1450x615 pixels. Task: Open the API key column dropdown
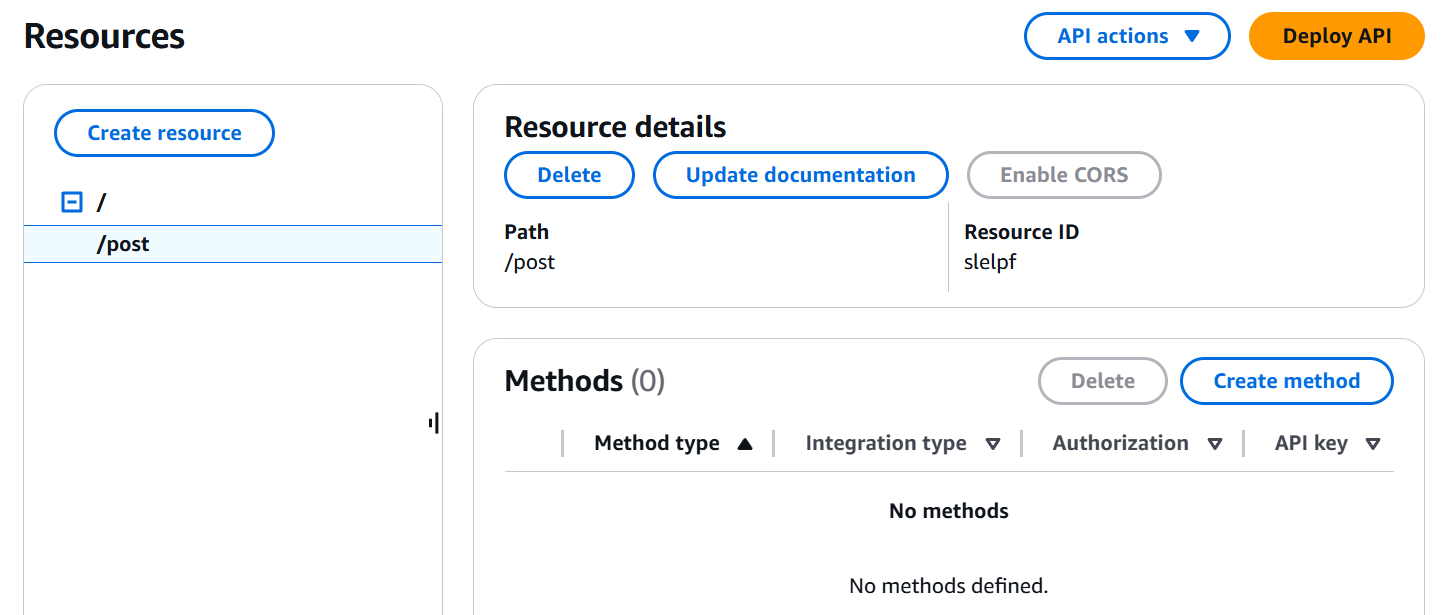(x=1373, y=443)
